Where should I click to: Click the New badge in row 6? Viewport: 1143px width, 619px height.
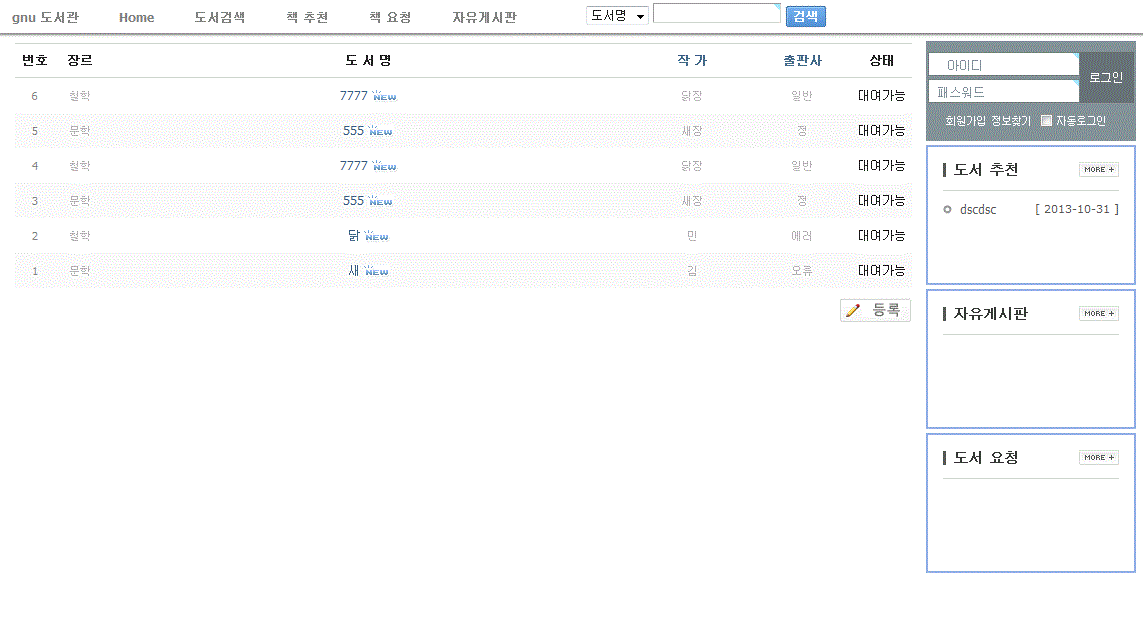click(x=384, y=96)
